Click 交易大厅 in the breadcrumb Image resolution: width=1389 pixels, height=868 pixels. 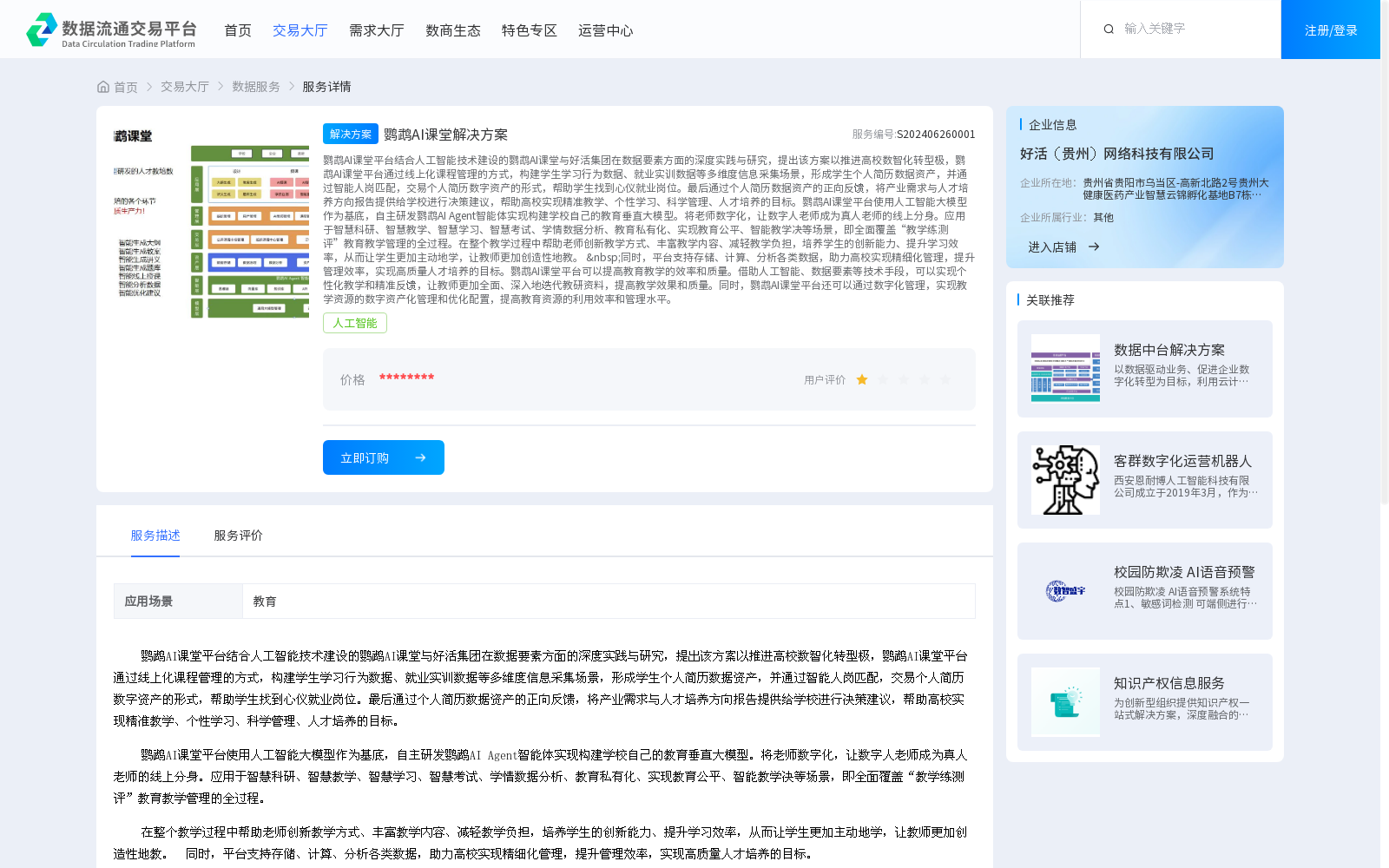click(185, 87)
